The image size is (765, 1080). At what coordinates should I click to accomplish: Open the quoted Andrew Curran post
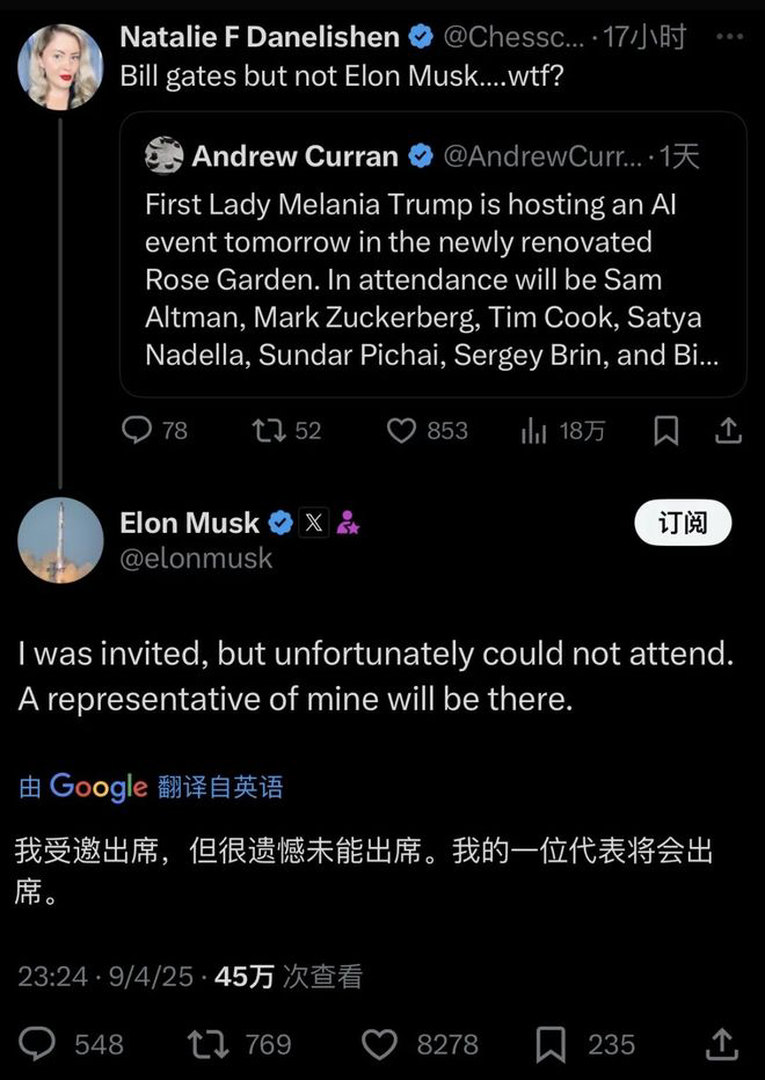(x=433, y=254)
